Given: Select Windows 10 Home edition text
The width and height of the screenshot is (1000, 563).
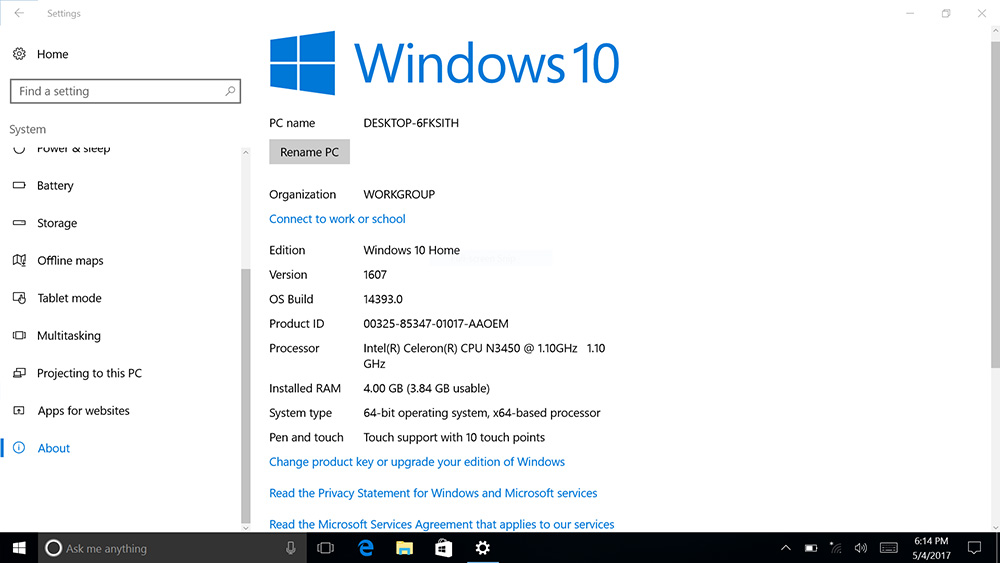Looking at the screenshot, I should point(412,250).
